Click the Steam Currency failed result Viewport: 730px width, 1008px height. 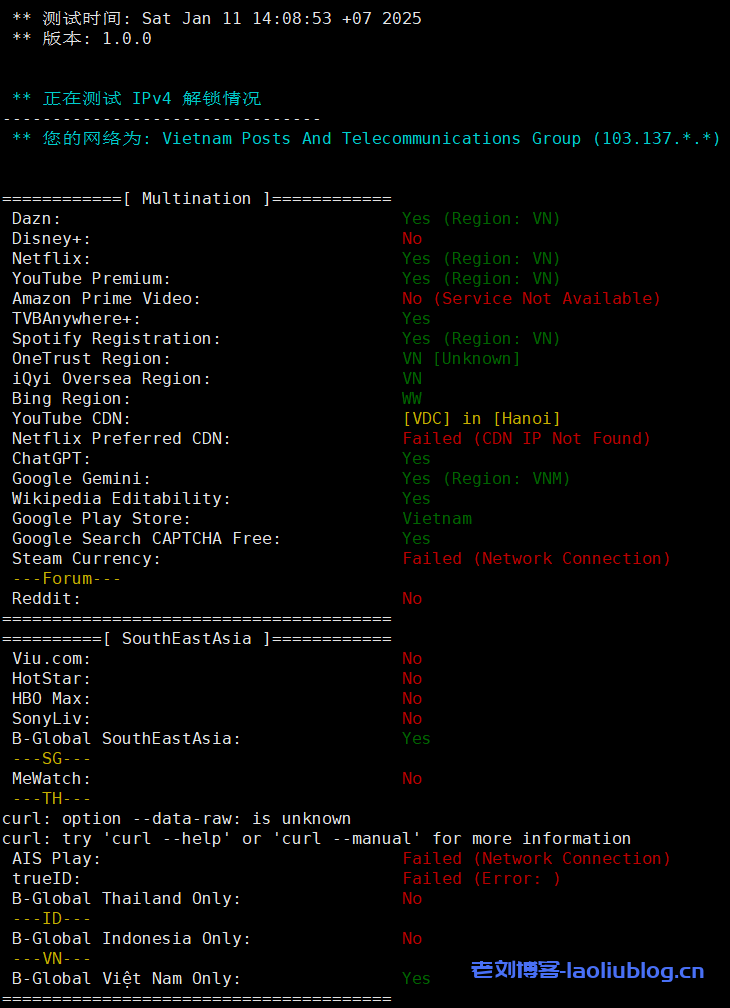536,559
